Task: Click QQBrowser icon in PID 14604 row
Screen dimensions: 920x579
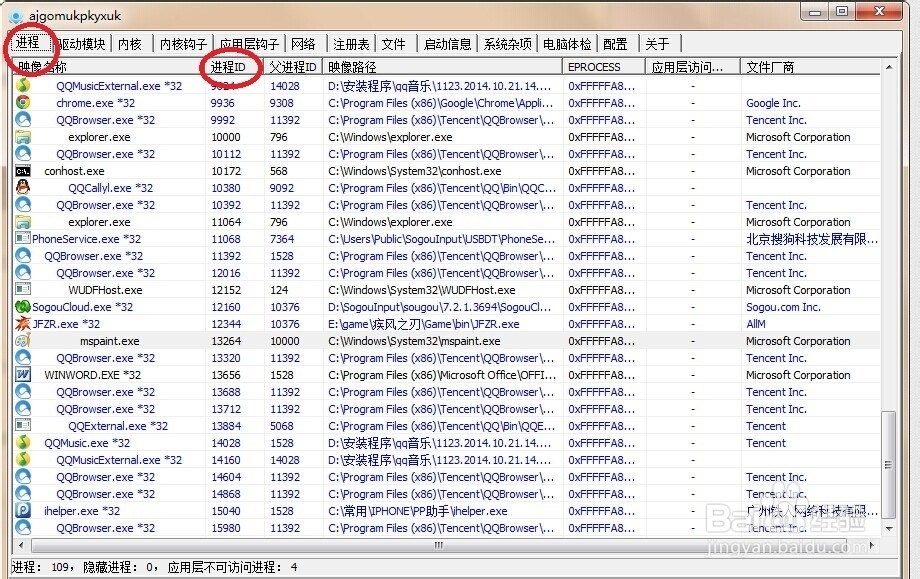Action: [x=23, y=477]
